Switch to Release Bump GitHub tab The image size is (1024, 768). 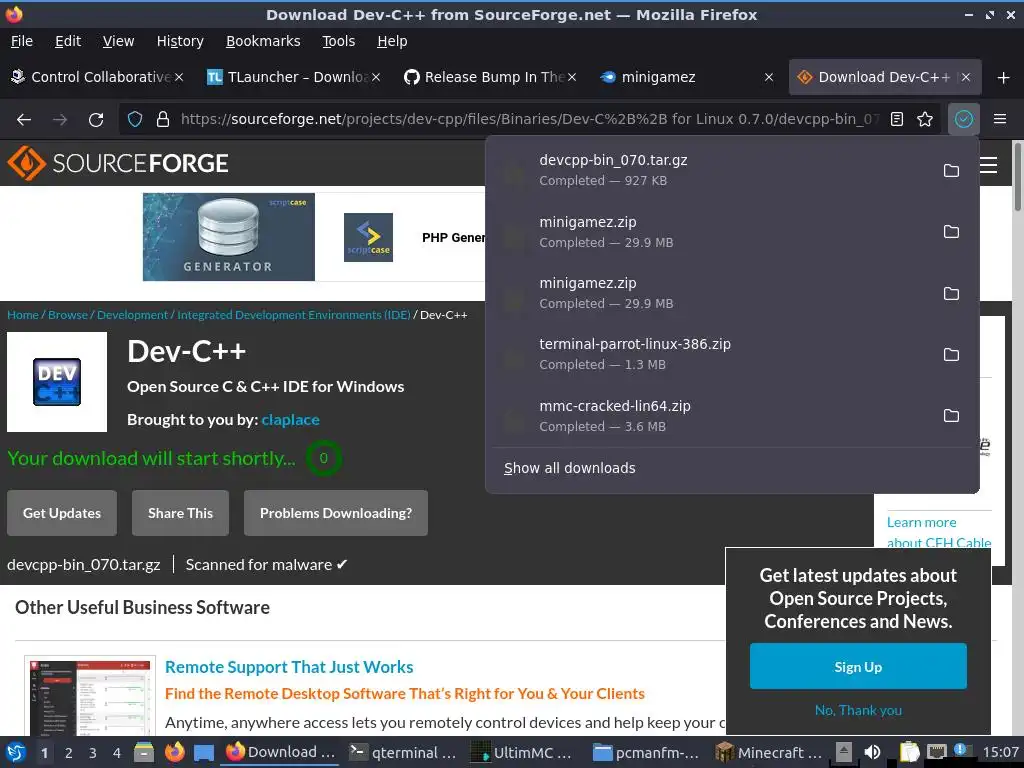(x=489, y=77)
